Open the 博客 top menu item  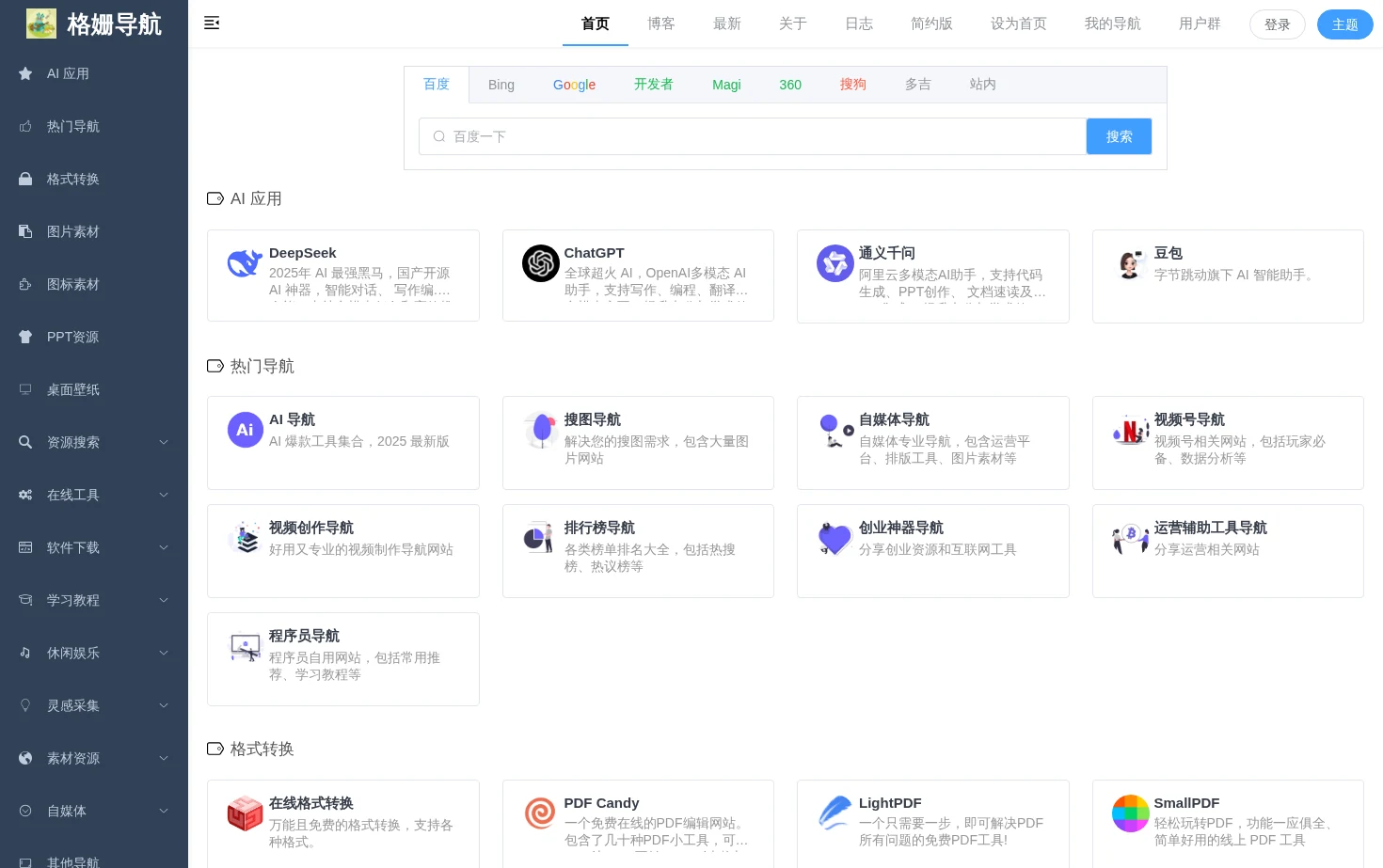coord(661,24)
